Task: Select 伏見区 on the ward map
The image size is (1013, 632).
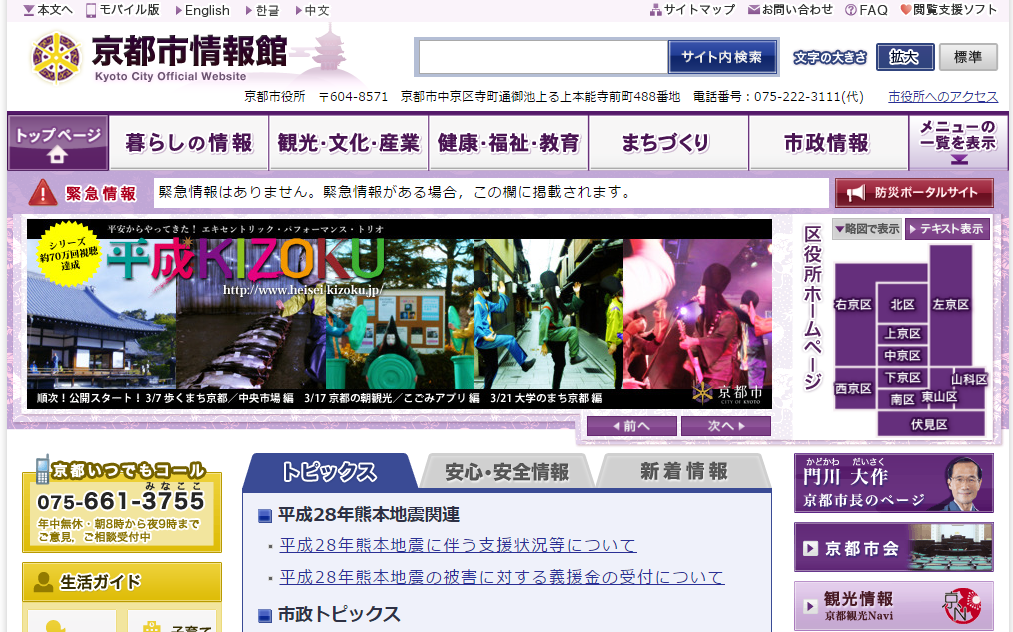Action: 929,424
